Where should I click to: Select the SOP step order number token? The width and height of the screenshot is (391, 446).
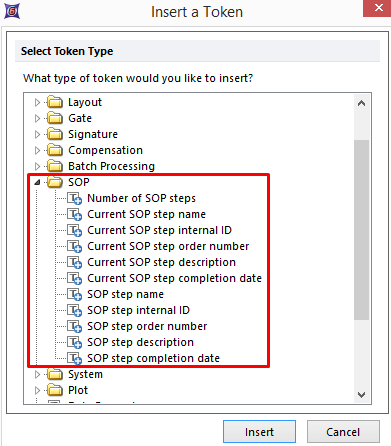pyautogui.click(x=147, y=326)
